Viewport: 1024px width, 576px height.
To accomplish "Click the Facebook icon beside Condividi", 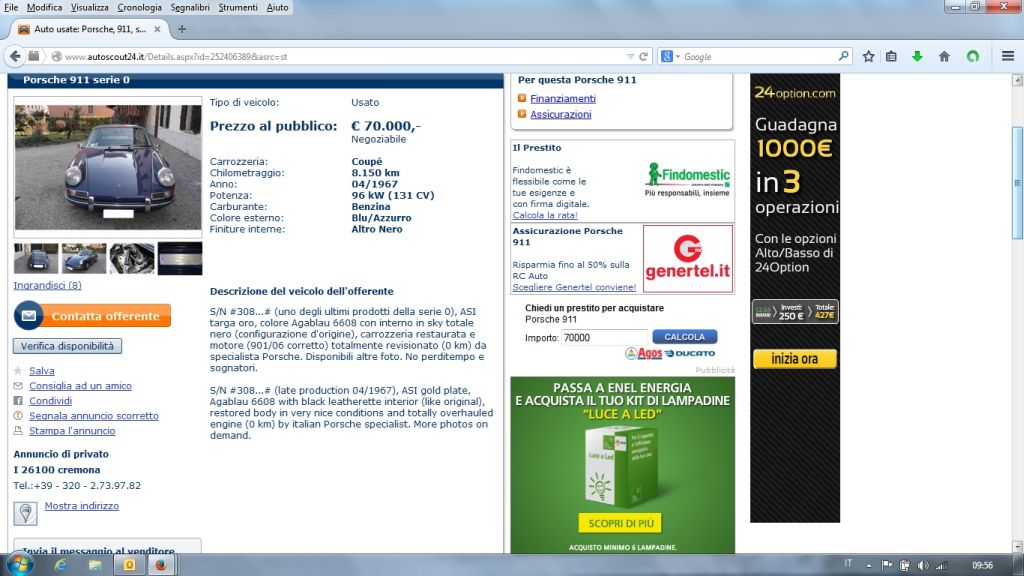I will (x=18, y=401).
